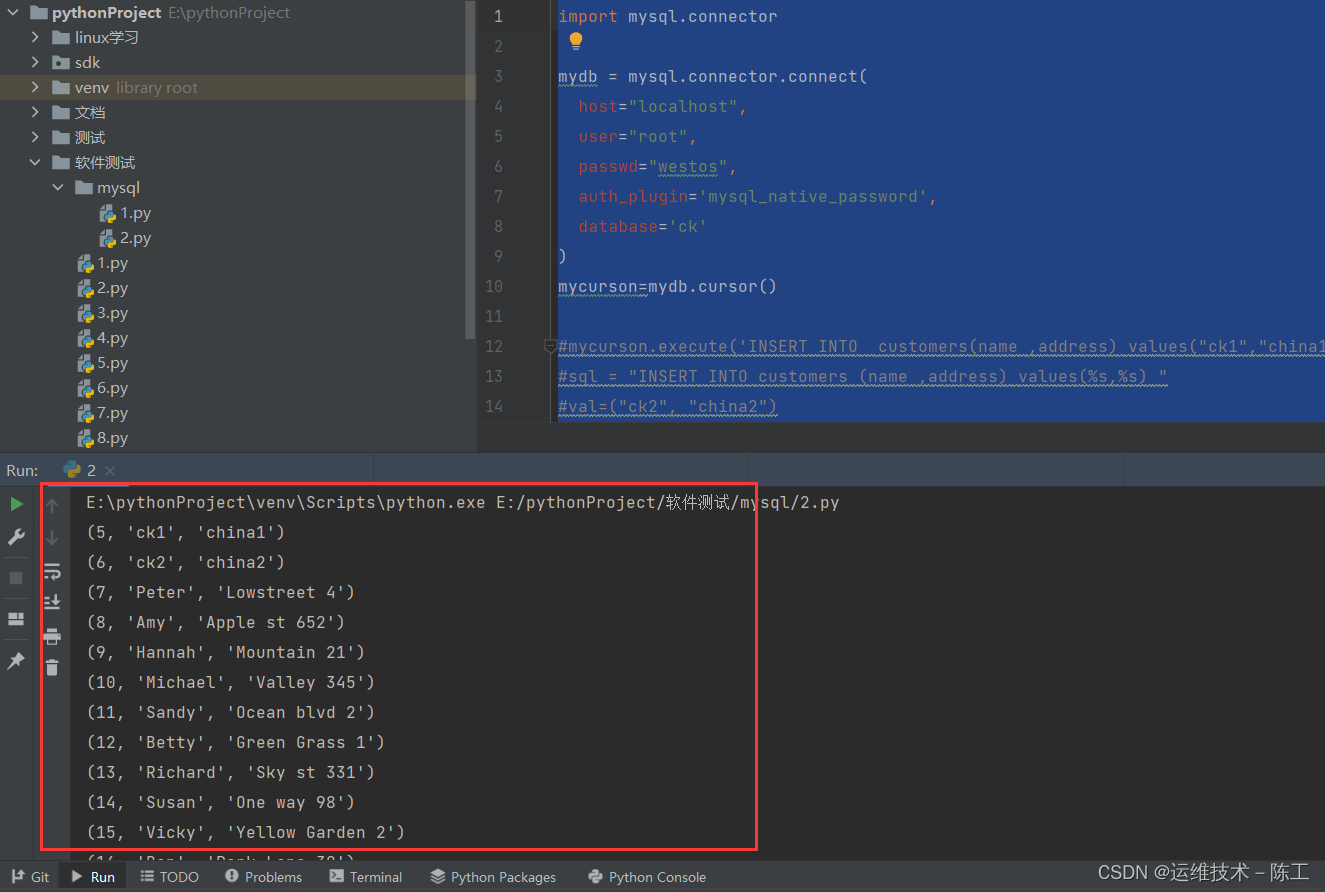Click the mycurson=mydb.cursor() line
This screenshot has width=1325, height=892.
[x=668, y=287]
